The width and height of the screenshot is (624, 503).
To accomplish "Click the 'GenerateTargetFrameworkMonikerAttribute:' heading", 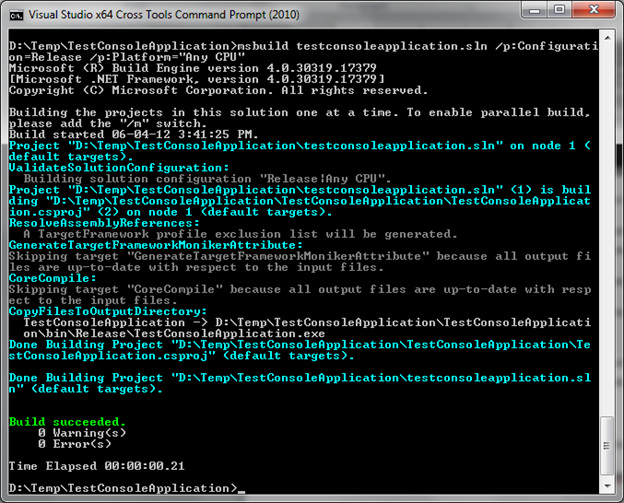I will pos(156,245).
